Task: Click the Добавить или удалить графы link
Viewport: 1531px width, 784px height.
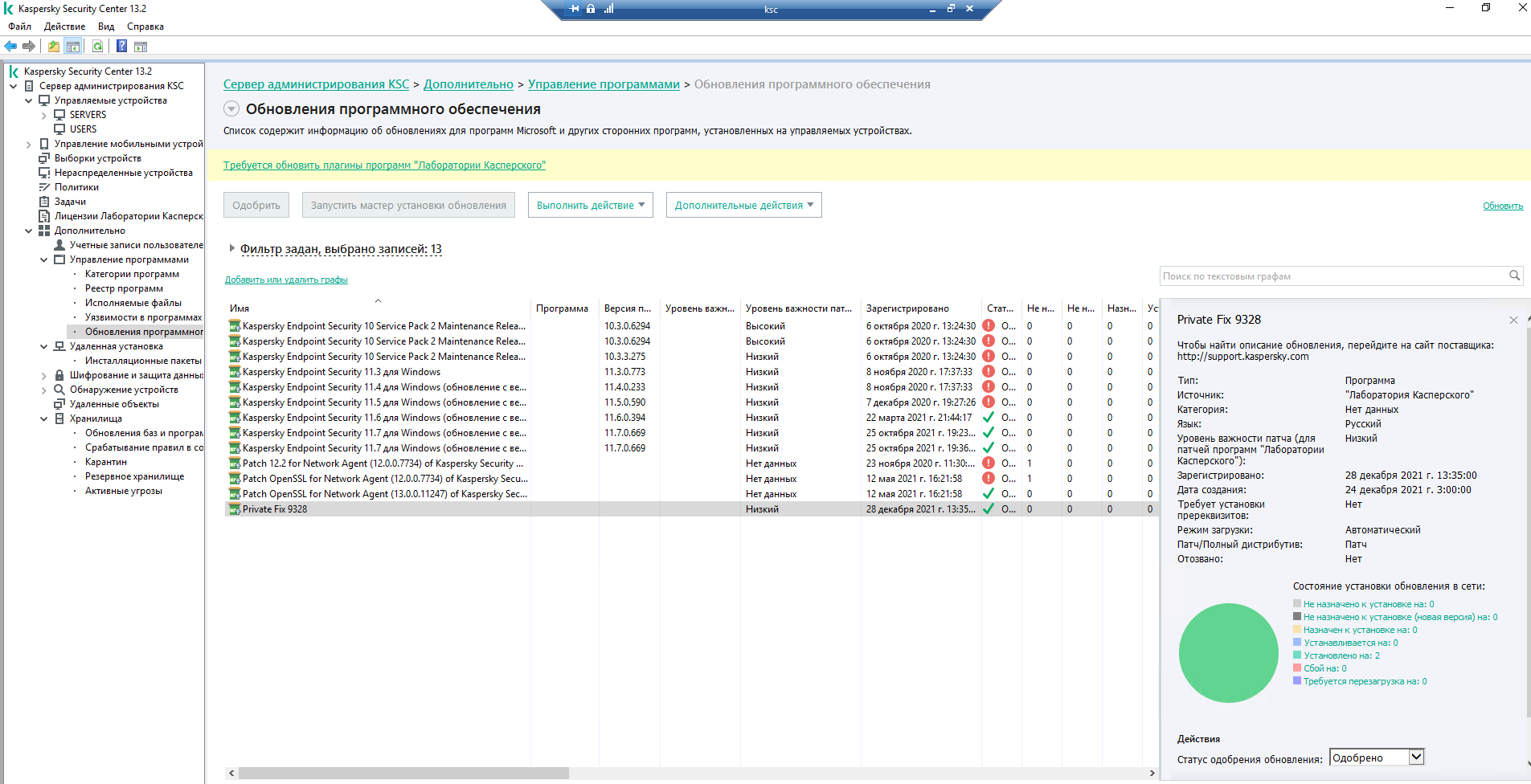Action: tap(286, 280)
